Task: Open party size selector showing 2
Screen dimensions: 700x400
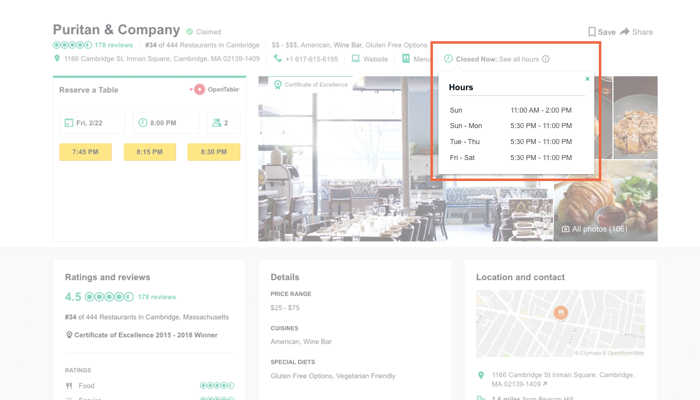Action: pos(224,123)
